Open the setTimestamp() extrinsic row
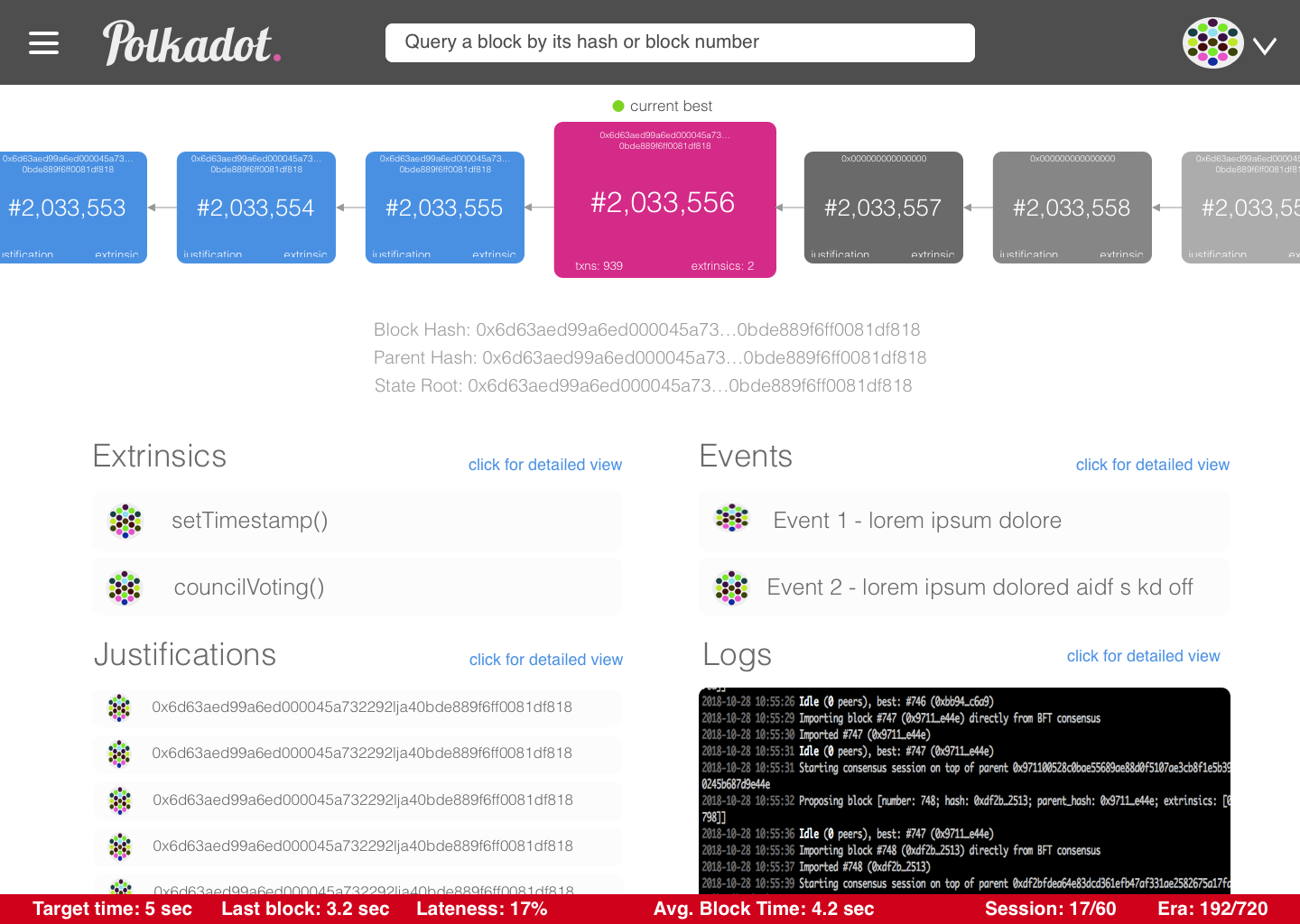 [x=357, y=521]
